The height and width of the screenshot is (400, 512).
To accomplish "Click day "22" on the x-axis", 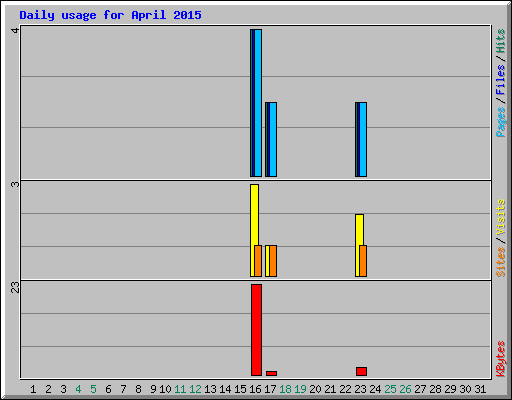I will click(345, 389).
